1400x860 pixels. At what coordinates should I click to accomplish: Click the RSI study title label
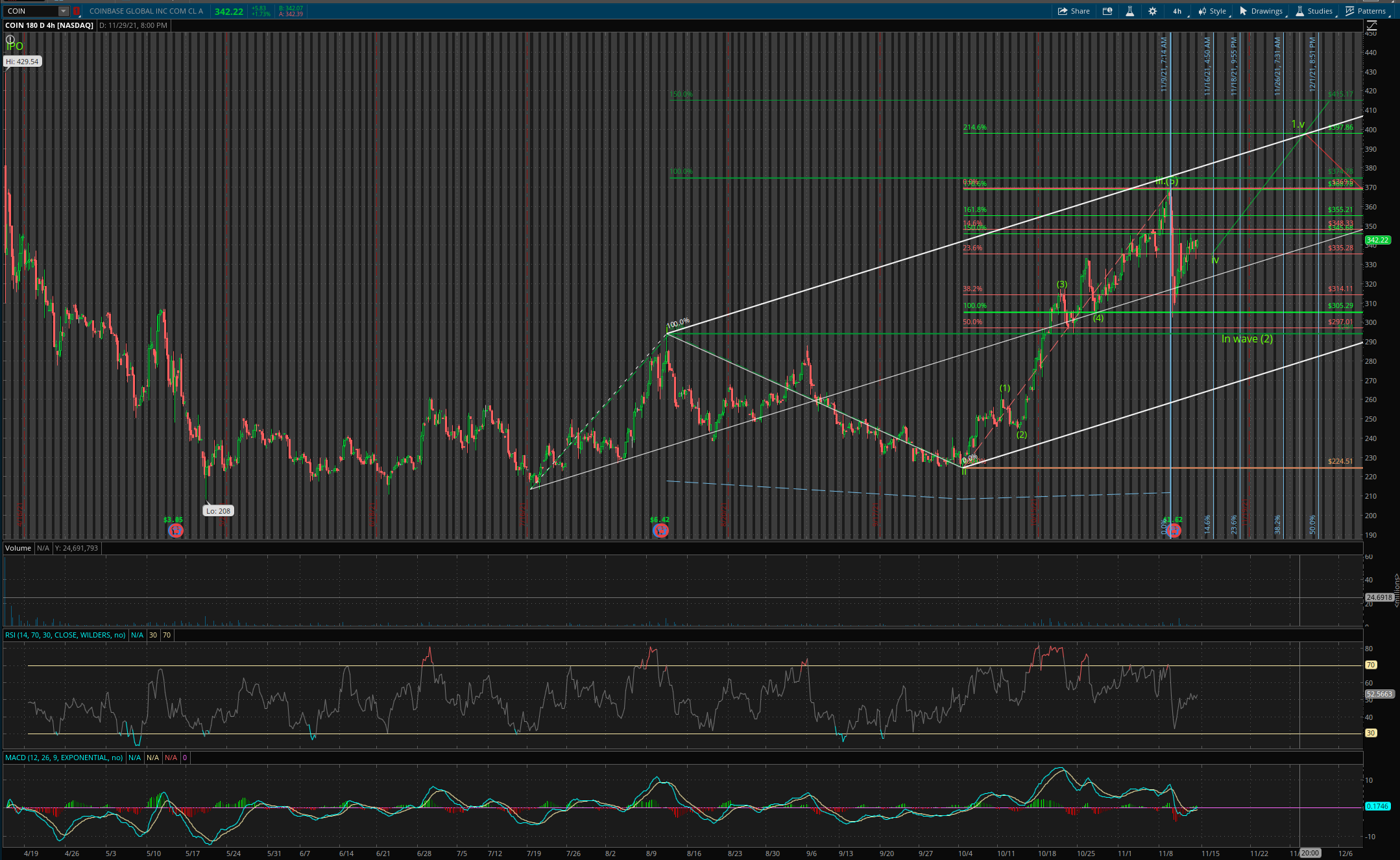point(65,635)
